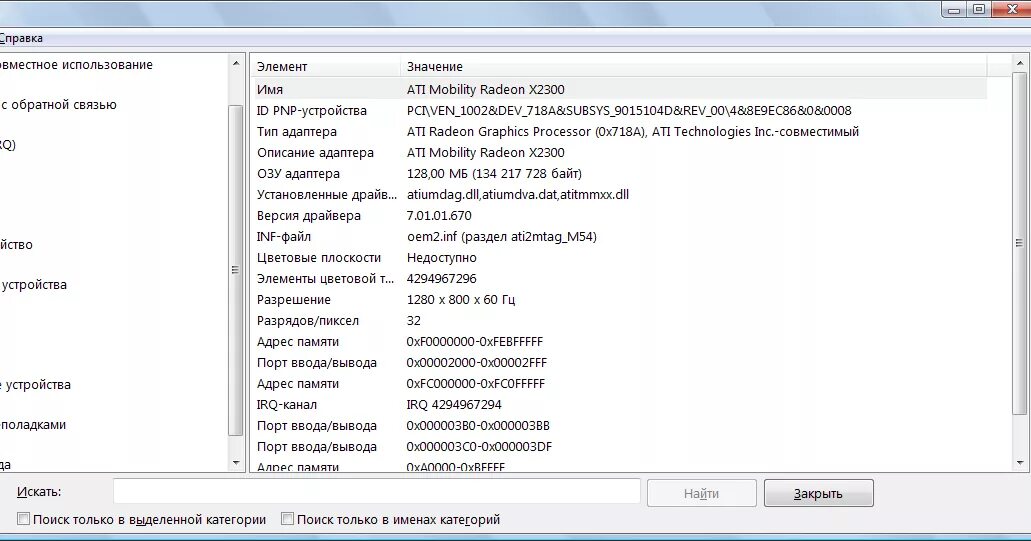Enable Поиск только в выделенной категории checkbox
The width and height of the screenshot is (1031, 541).
point(24,519)
